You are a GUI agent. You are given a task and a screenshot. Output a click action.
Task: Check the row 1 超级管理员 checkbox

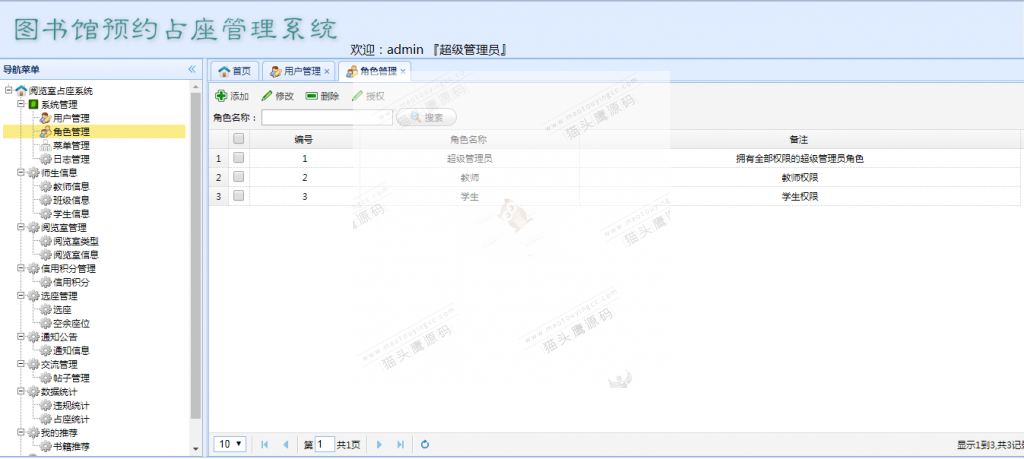[238, 157]
